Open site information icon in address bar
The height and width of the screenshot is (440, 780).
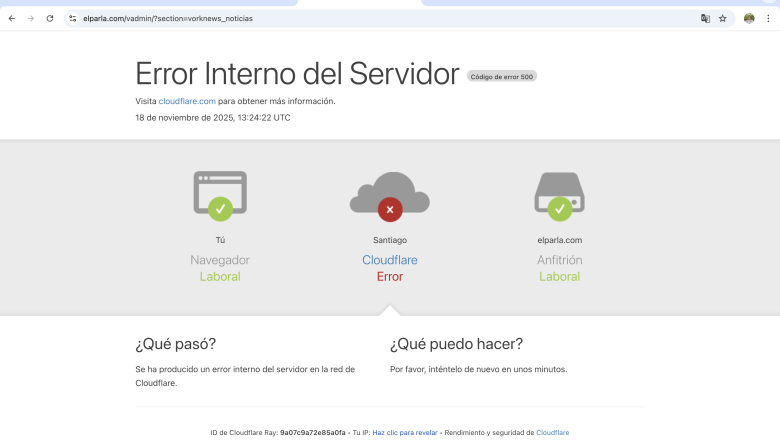(x=73, y=18)
